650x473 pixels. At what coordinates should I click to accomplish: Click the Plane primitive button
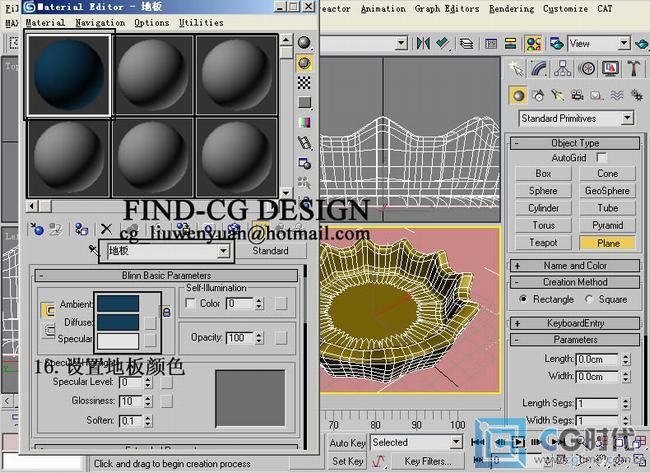(608, 243)
